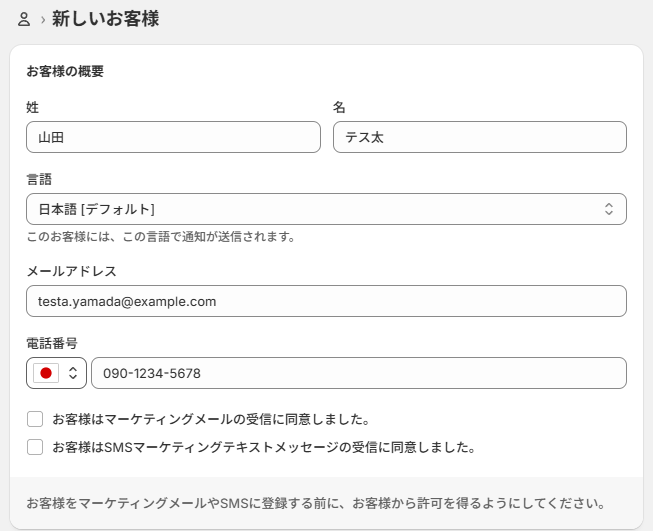Click the 新しいお客様 page title
653x531 pixels.
pos(105,18)
